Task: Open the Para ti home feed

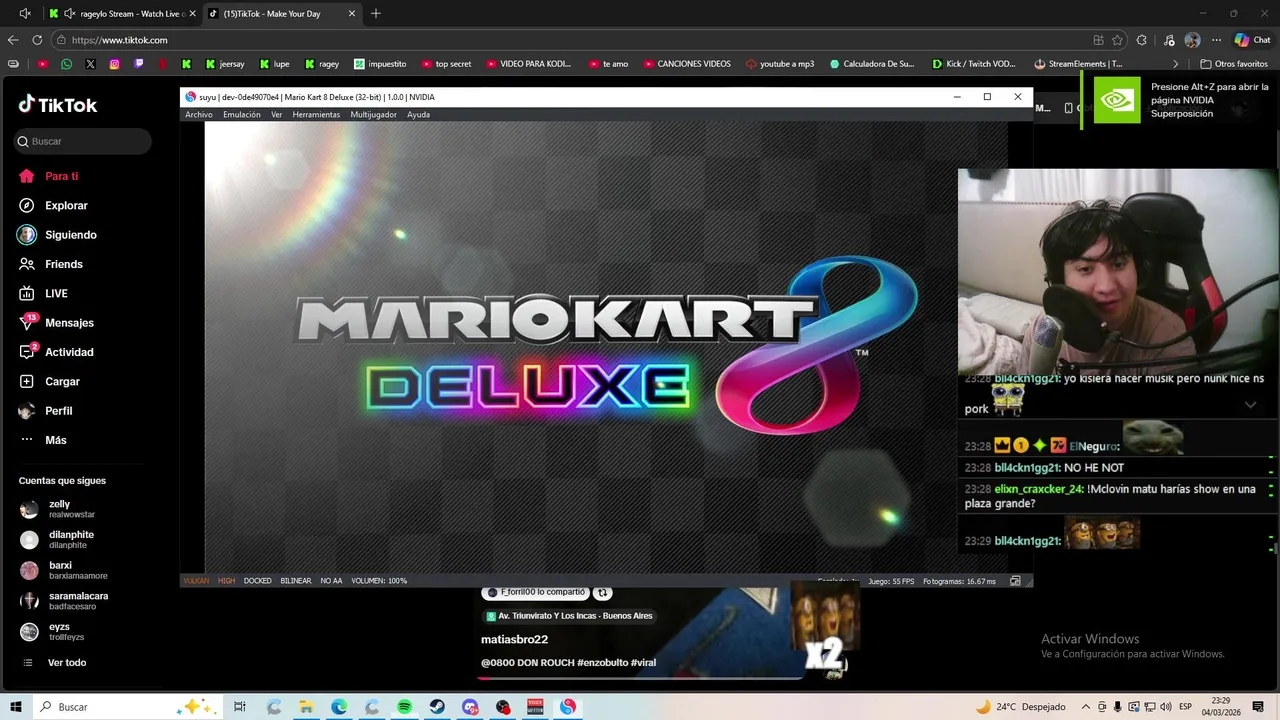Action: pos(48,176)
